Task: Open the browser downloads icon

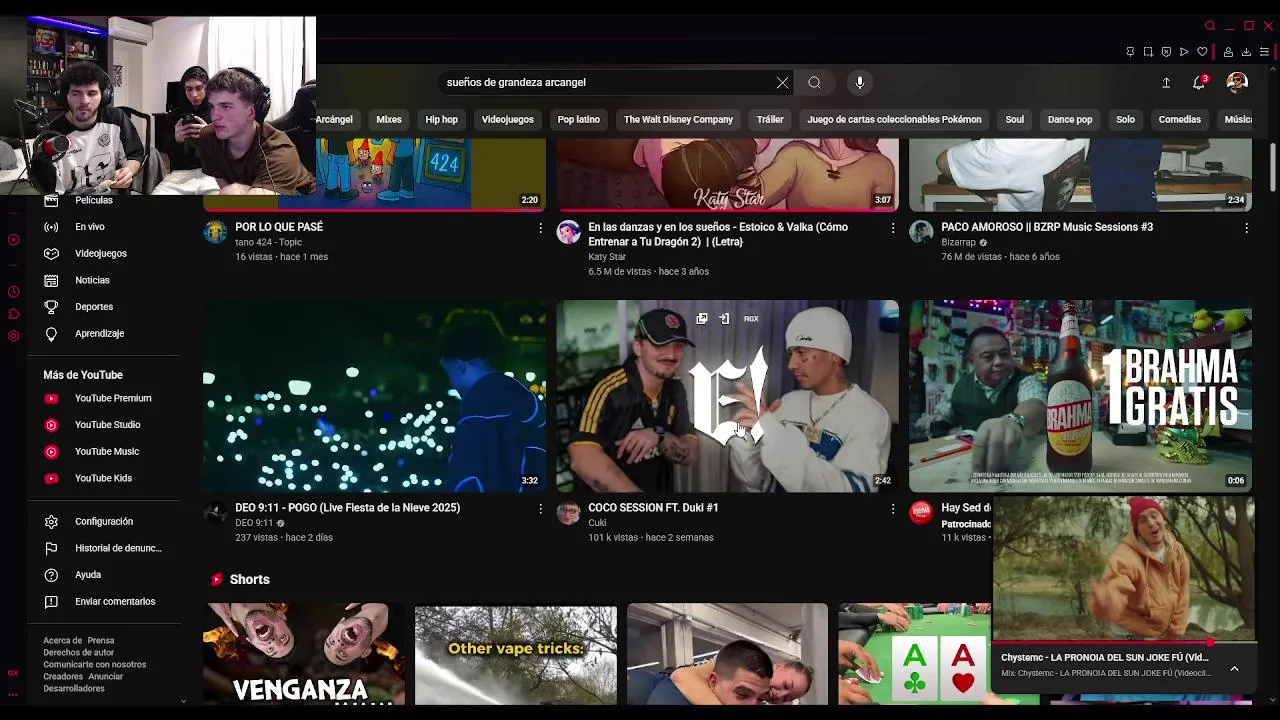Action: click(x=1246, y=52)
